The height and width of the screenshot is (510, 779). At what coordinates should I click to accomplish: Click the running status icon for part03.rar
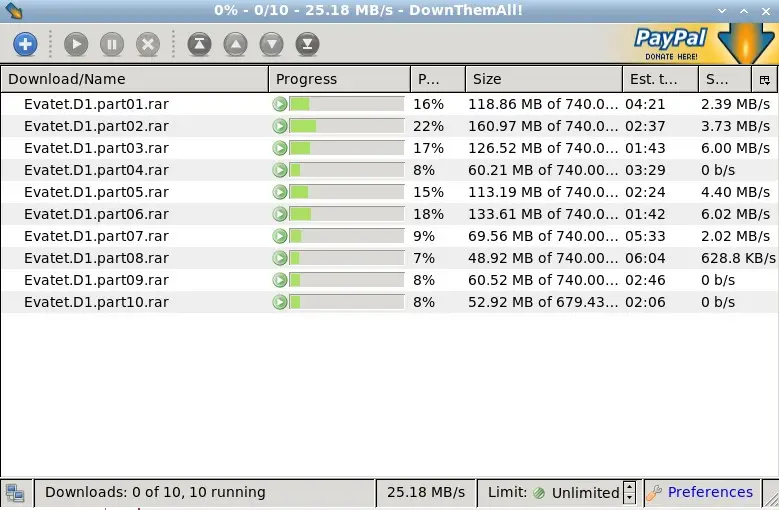[280, 148]
